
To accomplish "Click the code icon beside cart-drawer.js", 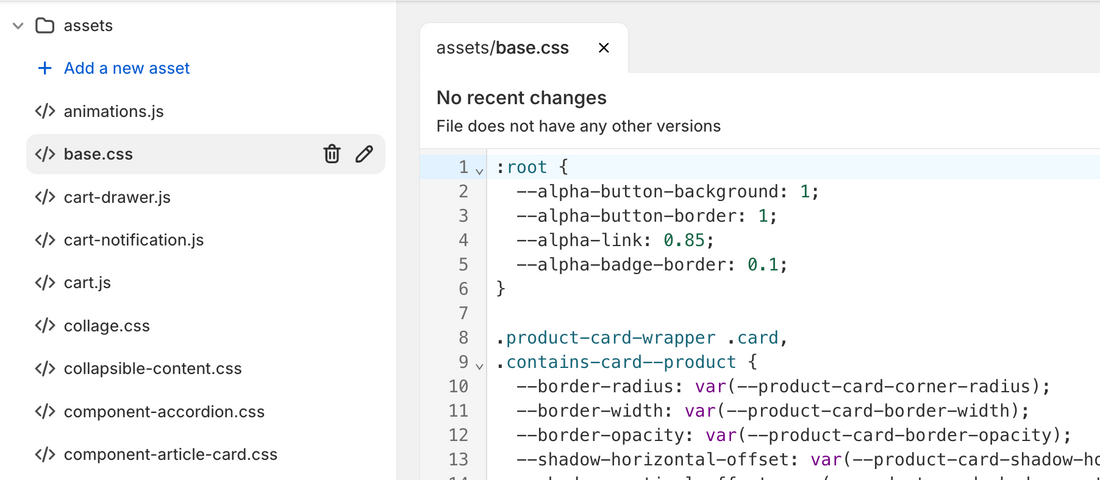I will tap(44, 197).
